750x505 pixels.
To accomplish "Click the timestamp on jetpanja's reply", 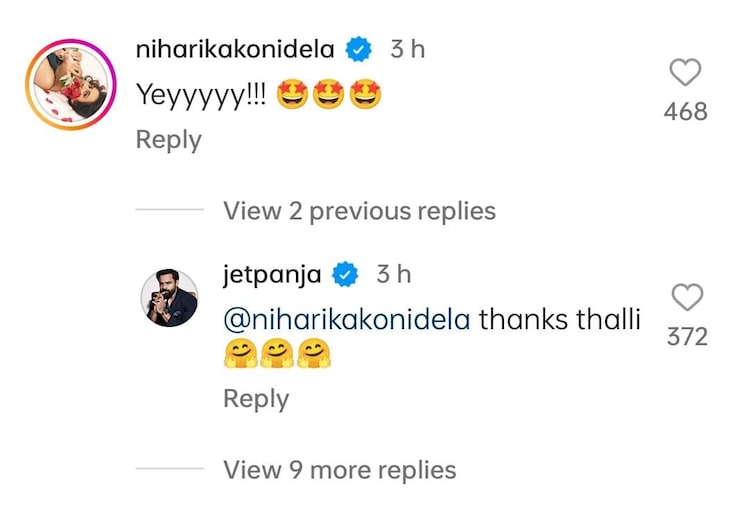I will tap(393, 274).
